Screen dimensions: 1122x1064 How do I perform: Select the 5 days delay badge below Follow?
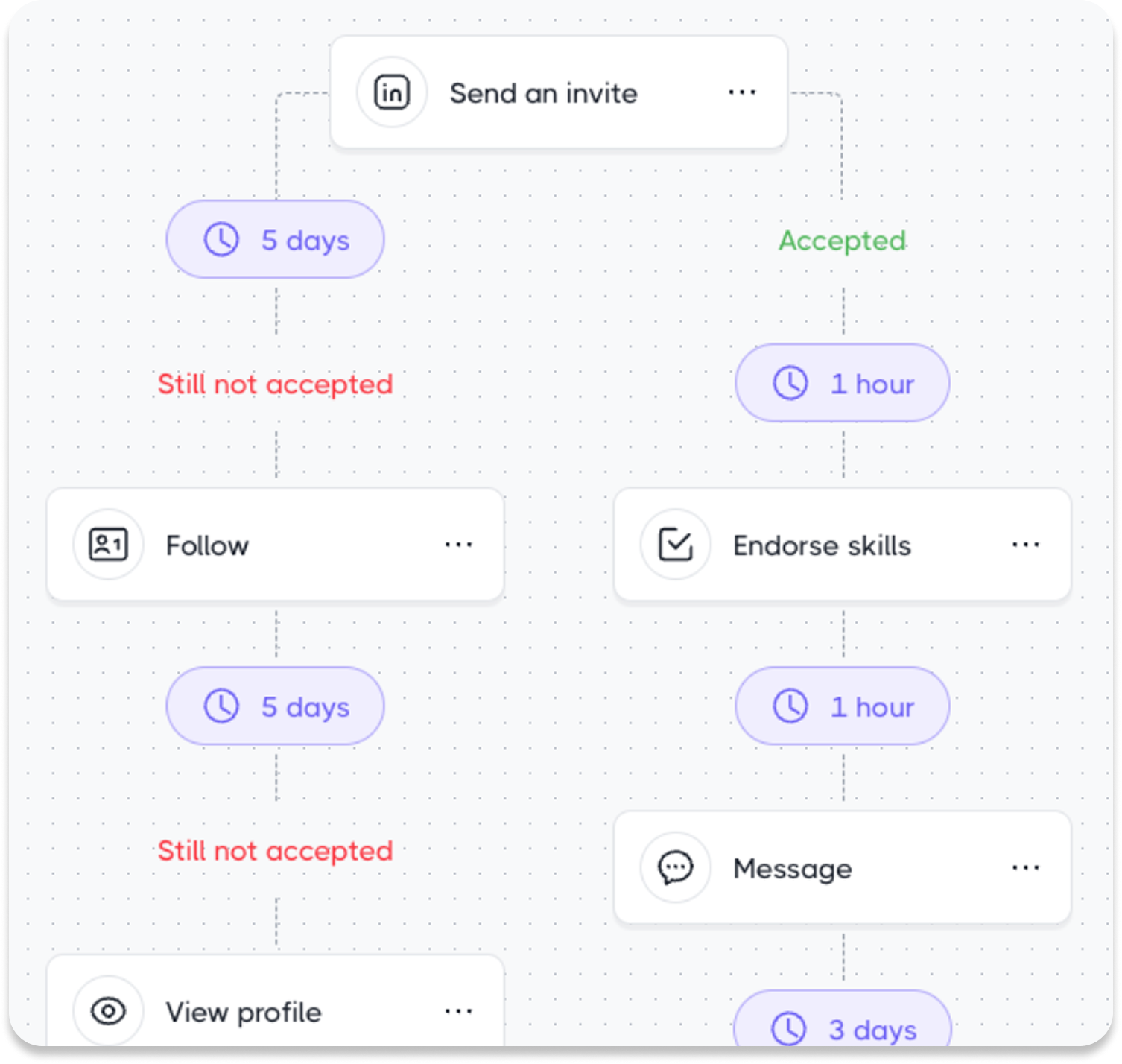point(274,706)
